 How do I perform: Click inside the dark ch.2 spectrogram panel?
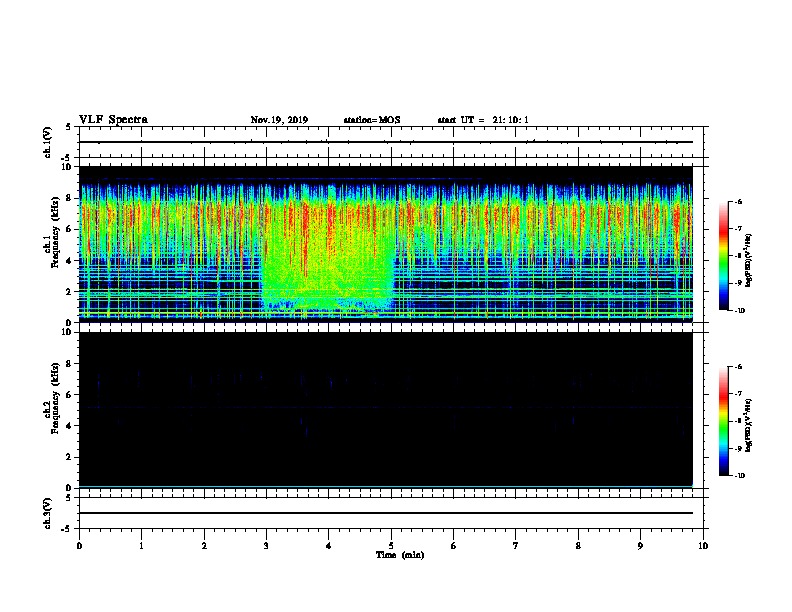pos(386,410)
